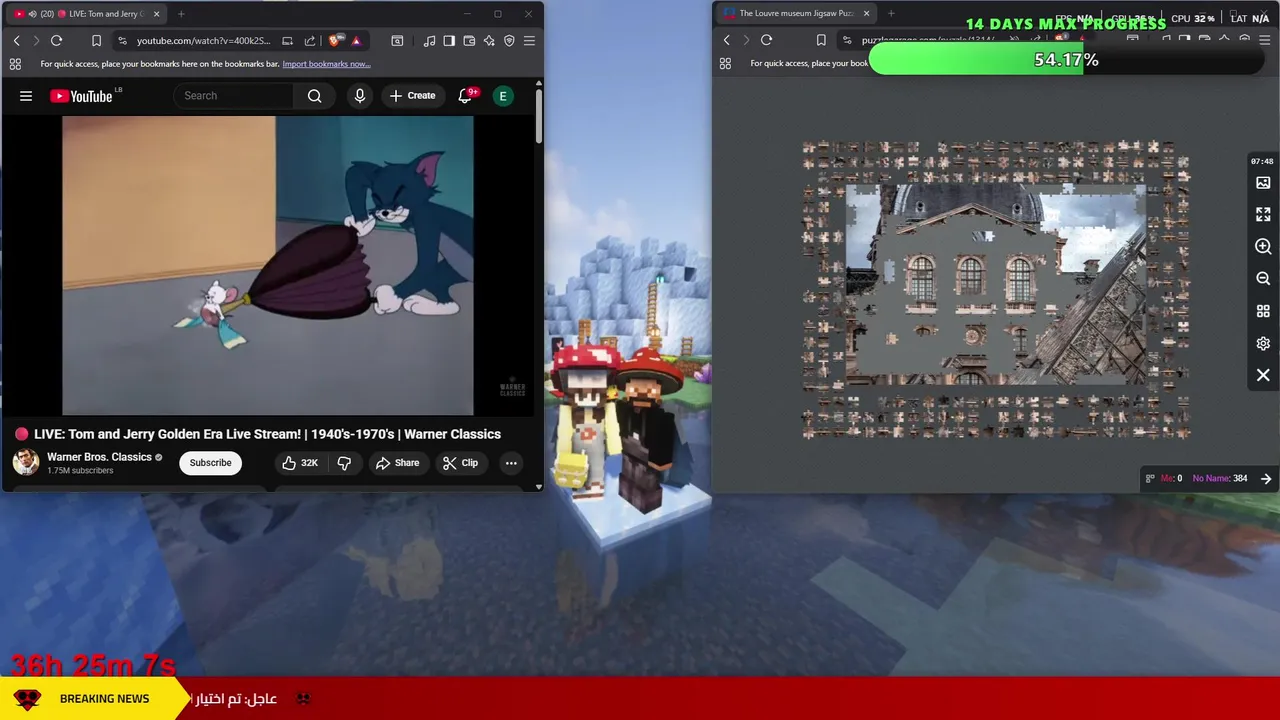Click Warner Bros. Classics channel avatar
The width and height of the screenshot is (1280, 720).
point(26,462)
